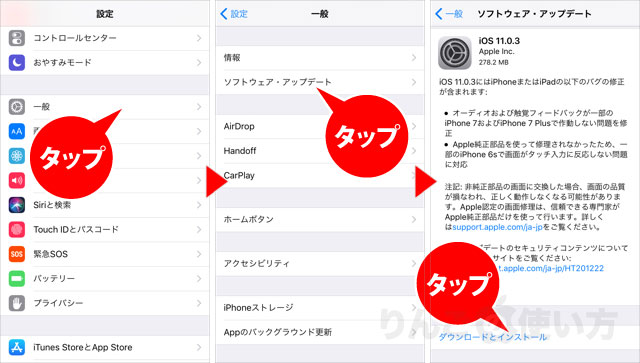Open アクセシビリティ row
640x363 pixels.
pyautogui.click(x=320, y=263)
